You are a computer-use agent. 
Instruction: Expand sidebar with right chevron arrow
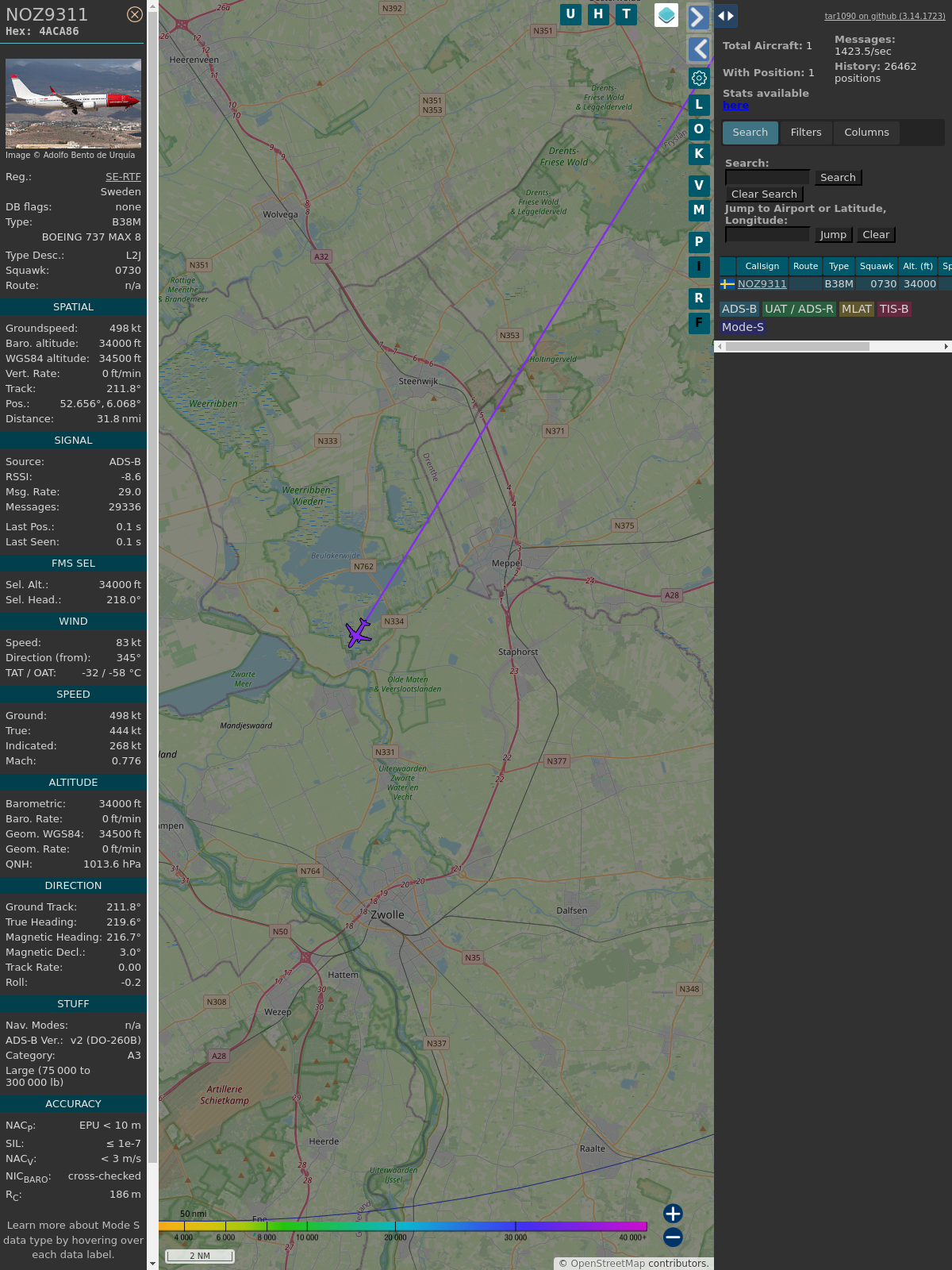click(698, 17)
